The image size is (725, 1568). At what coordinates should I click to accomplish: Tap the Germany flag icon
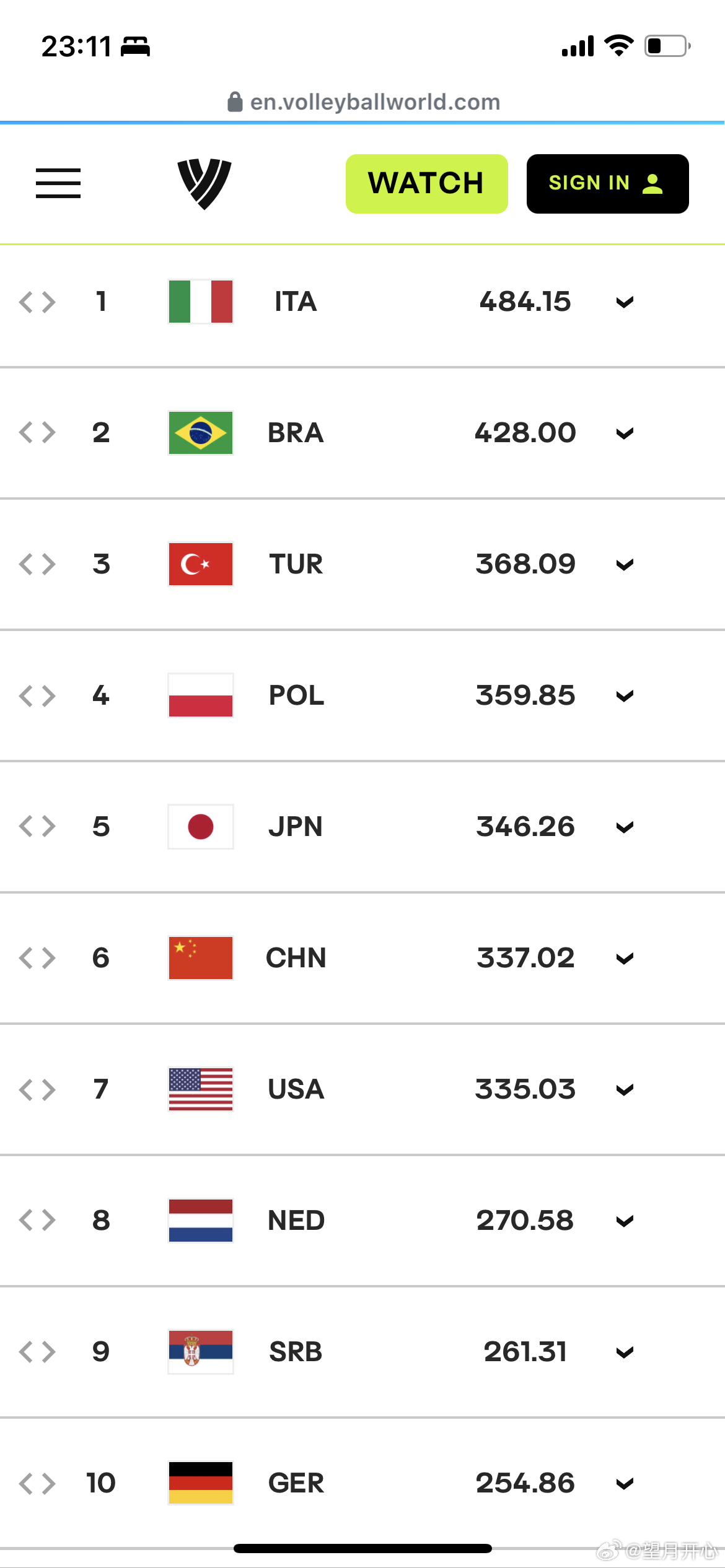201,1483
